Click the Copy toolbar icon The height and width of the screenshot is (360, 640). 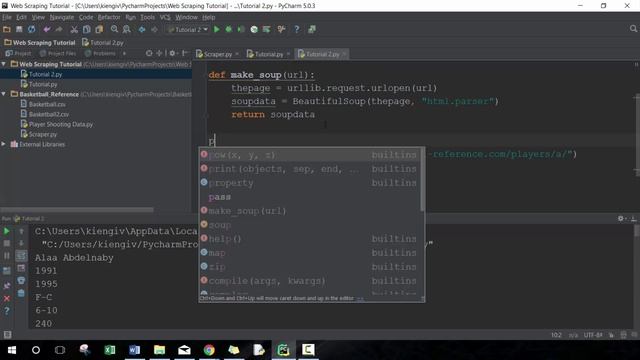coord(87,29)
